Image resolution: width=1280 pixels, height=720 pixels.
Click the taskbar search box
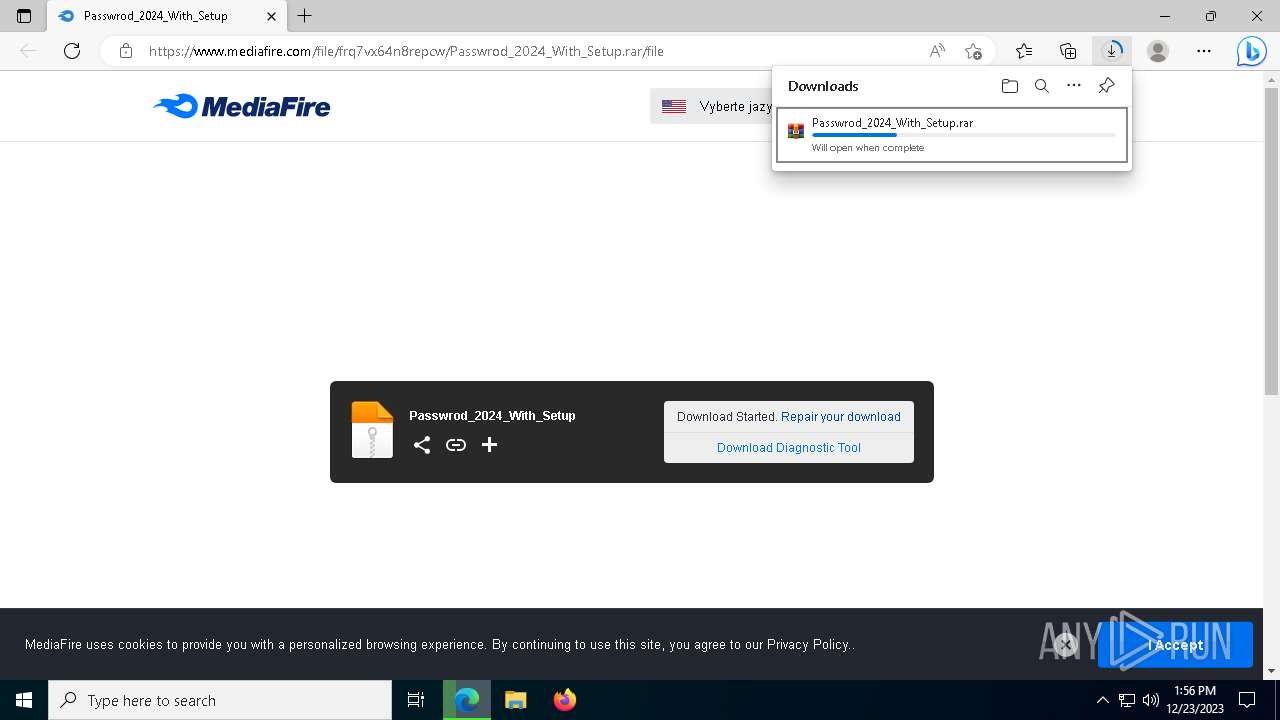[220, 700]
